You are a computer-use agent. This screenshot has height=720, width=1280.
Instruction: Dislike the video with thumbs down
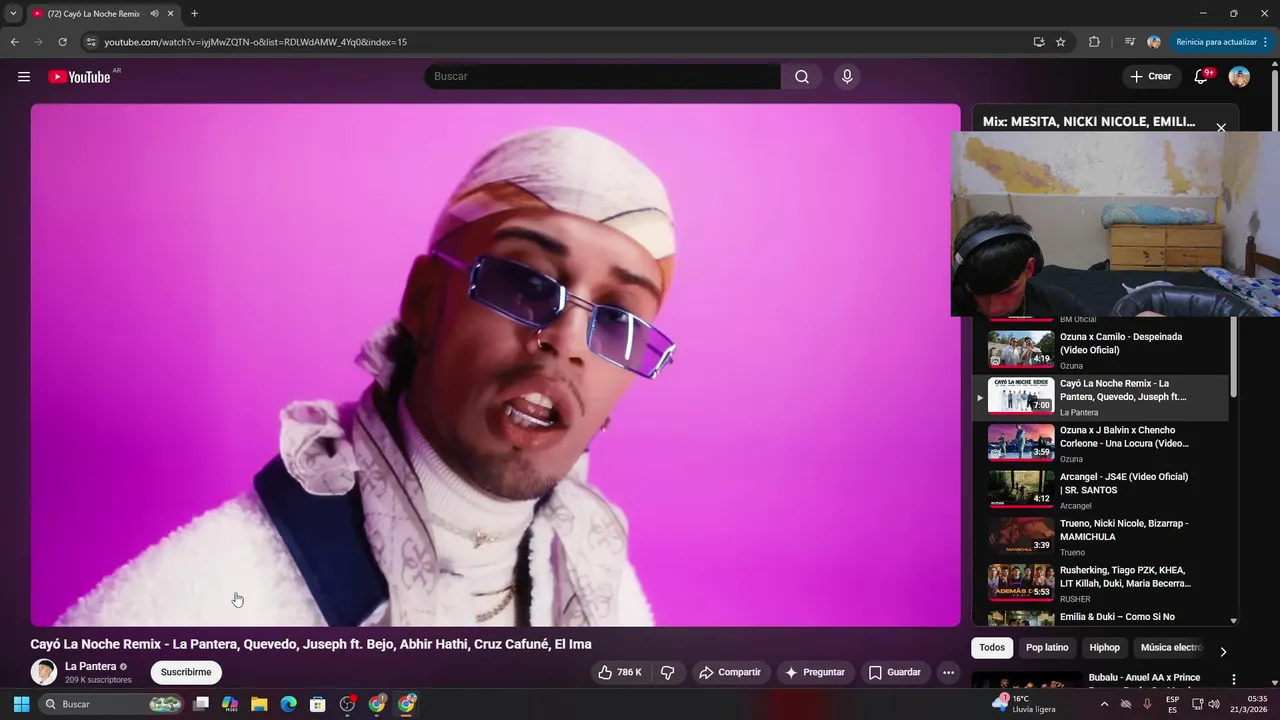(668, 673)
